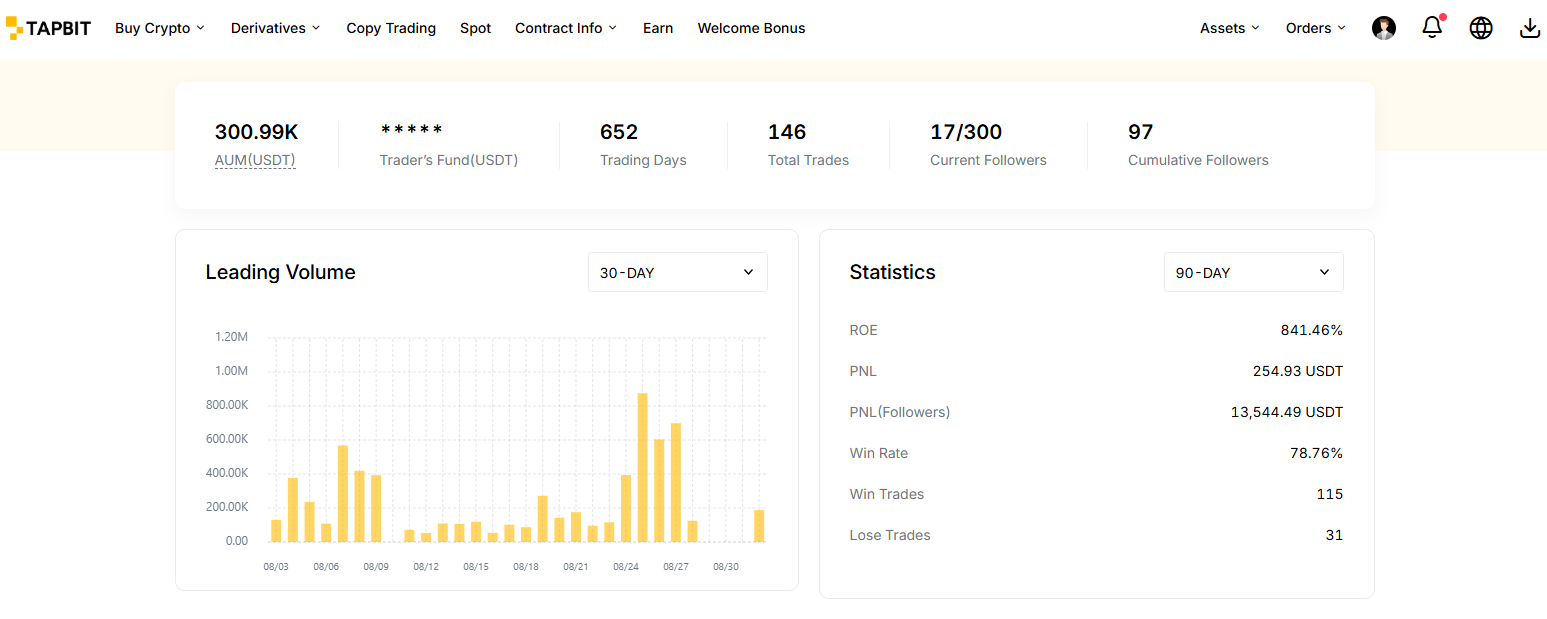Click the tallest bar in volume chart
The height and width of the screenshot is (619, 1547).
pos(642,468)
